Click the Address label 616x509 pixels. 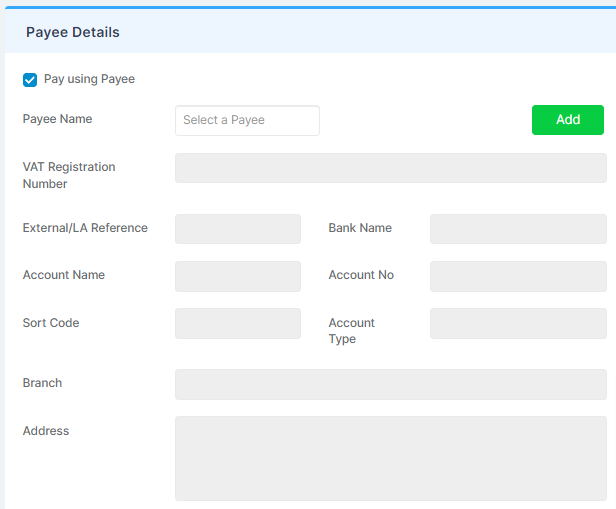click(46, 431)
